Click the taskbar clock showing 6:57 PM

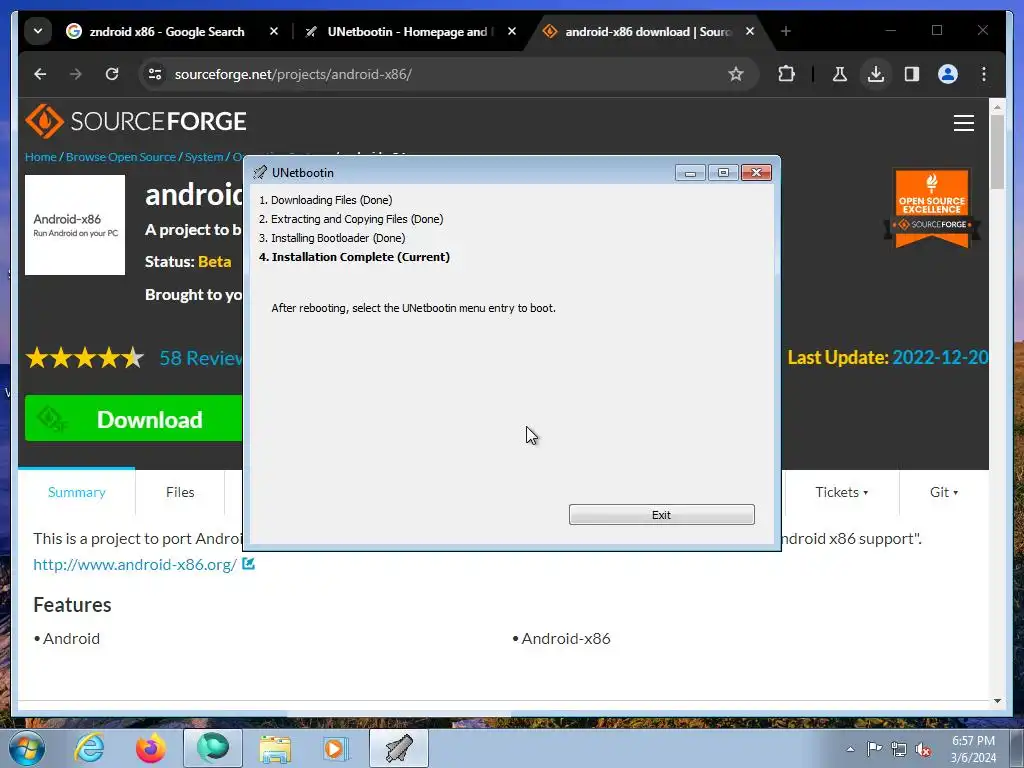973,749
